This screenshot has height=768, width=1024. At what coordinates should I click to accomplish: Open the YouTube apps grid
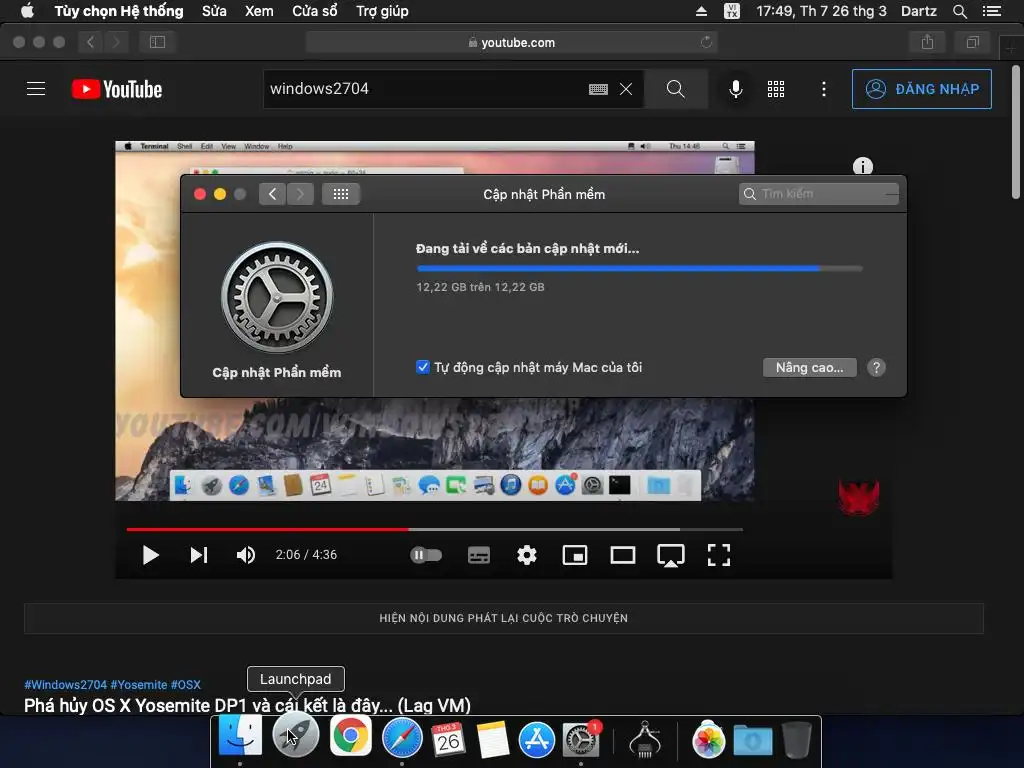[776, 89]
